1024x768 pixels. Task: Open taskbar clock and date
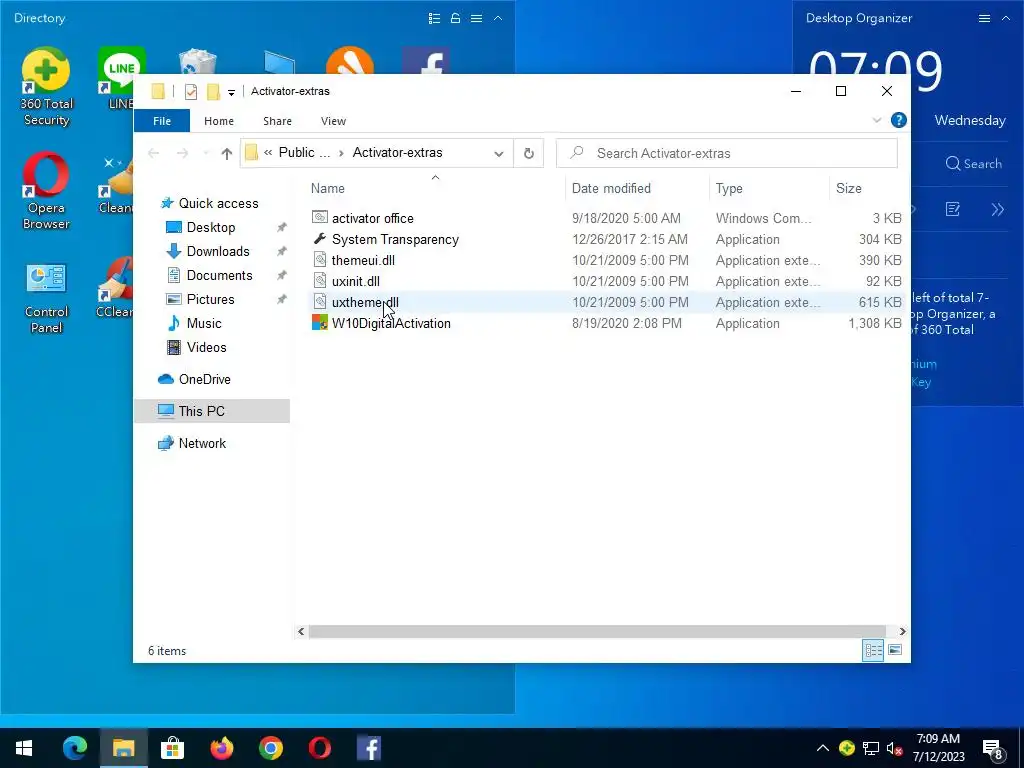(938, 748)
